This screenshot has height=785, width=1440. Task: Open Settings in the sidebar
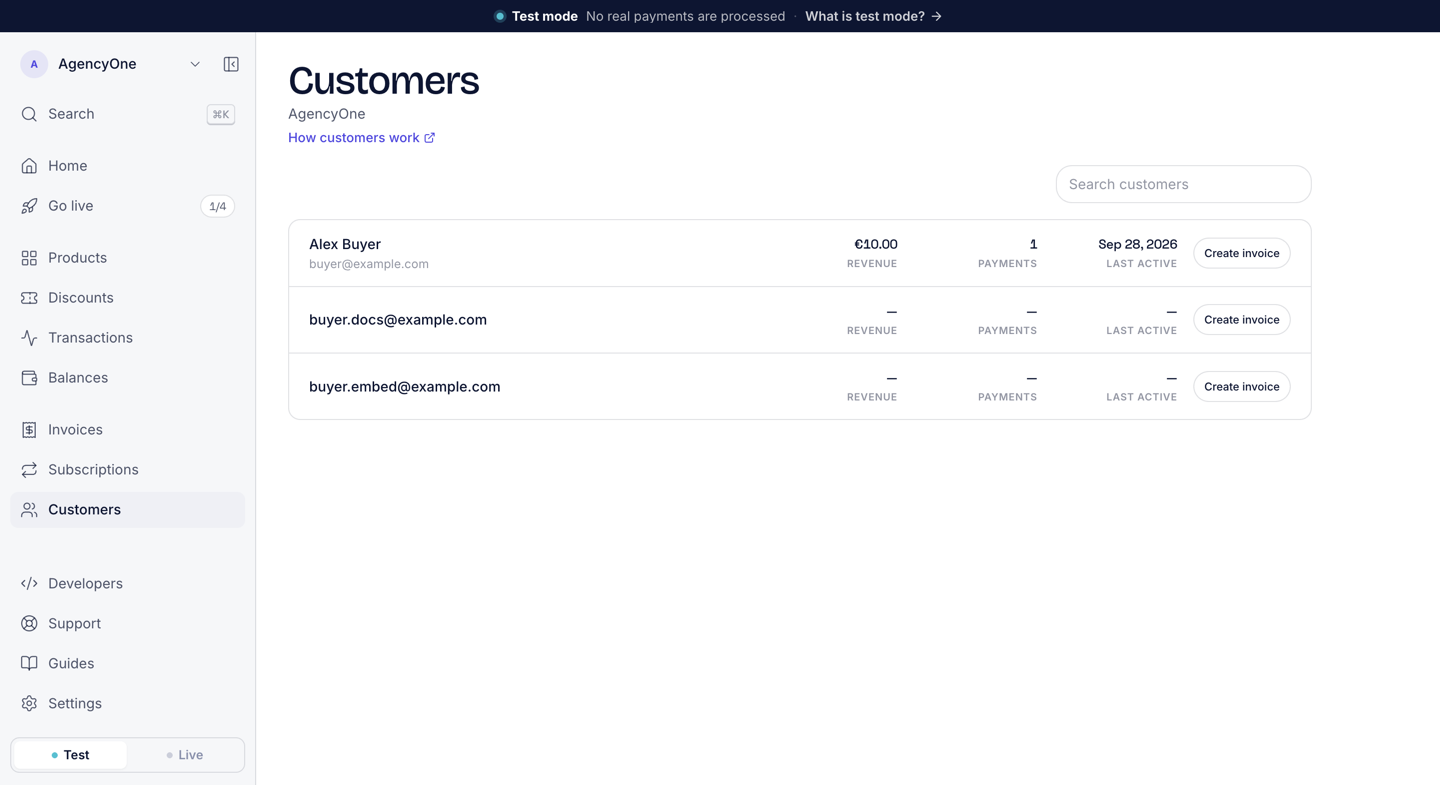(128, 704)
